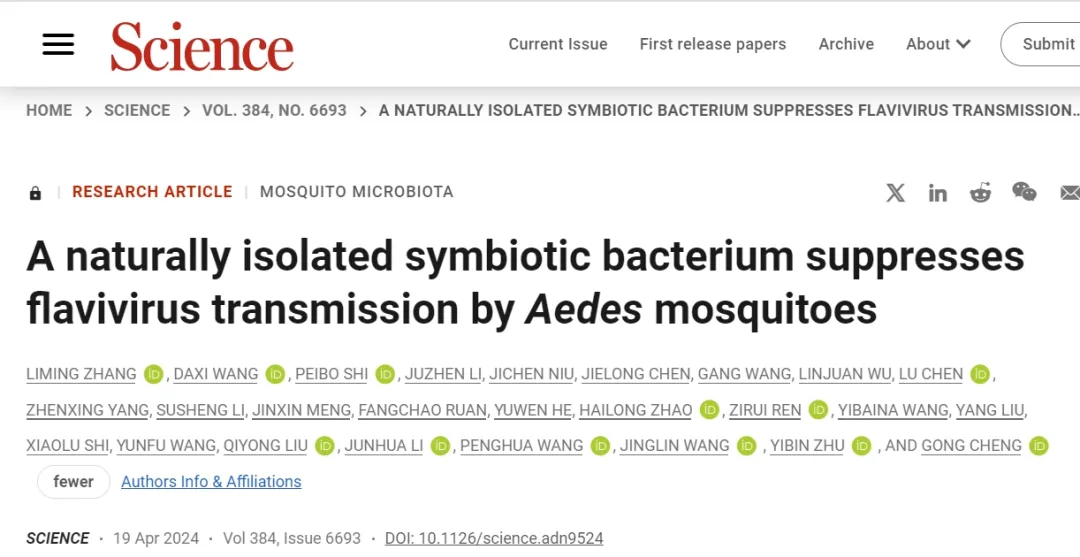1080x557 pixels.
Task: Share article on Reddit
Action: point(980,193)
